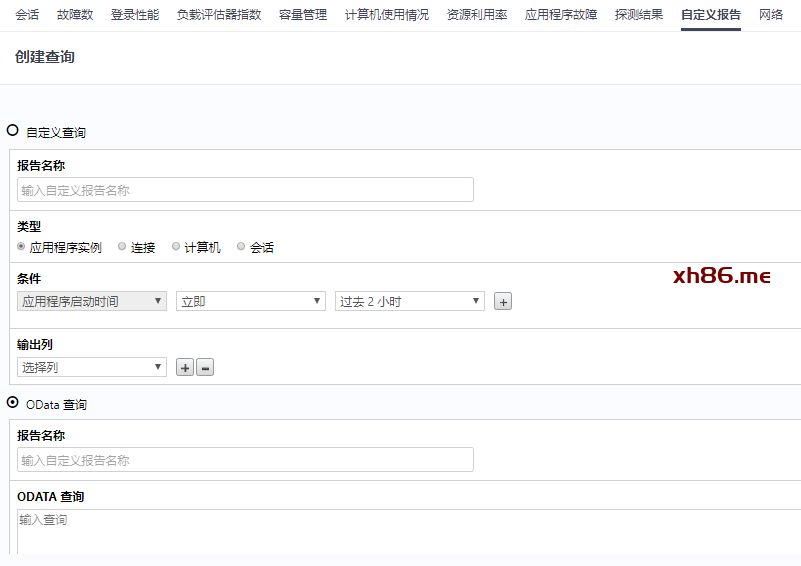Click the minus icon next to output column
Screen dimensions: 801x566
(x=205, y=368)
